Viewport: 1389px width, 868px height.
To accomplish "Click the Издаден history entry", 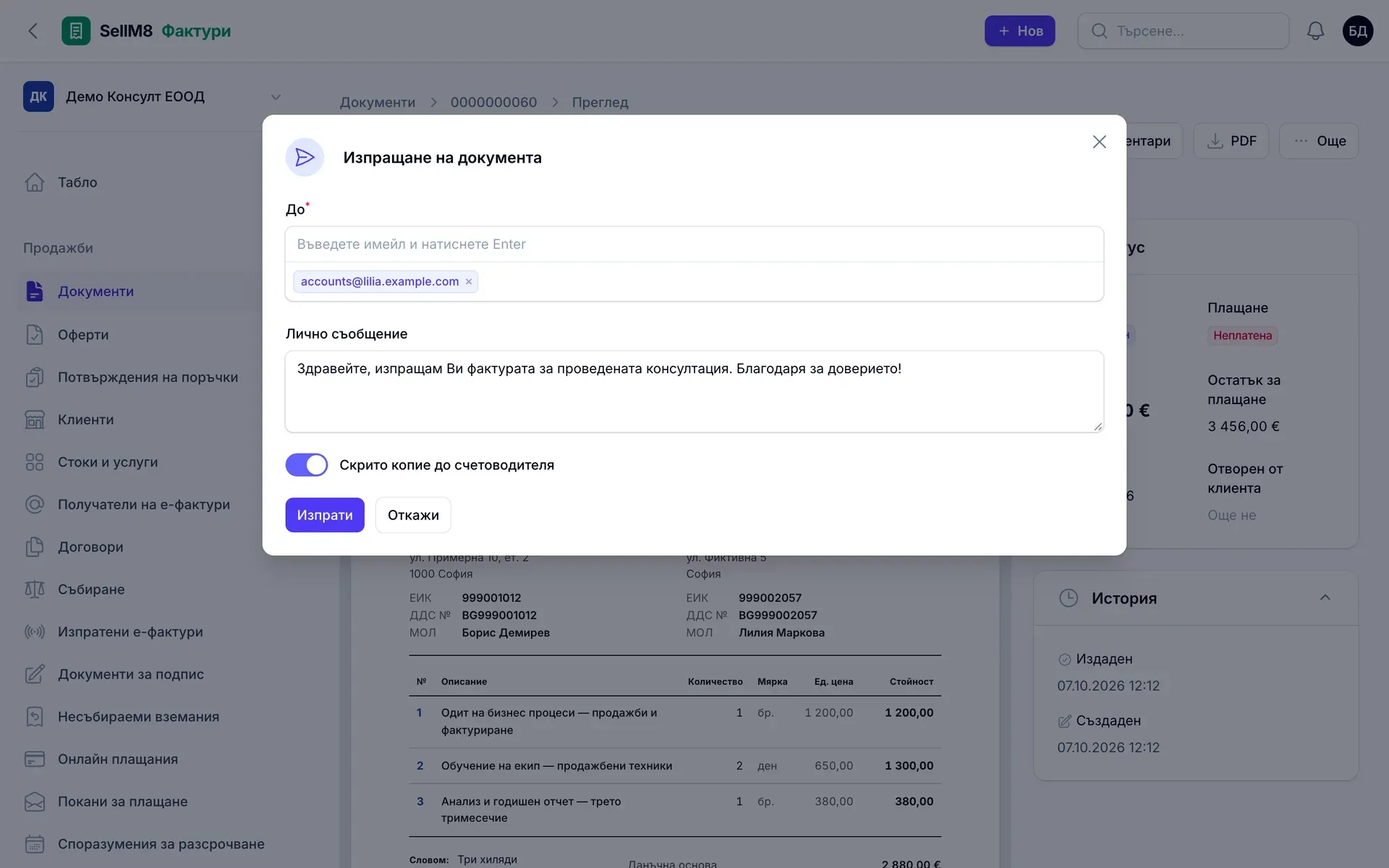I will [x=1104, y=659].
